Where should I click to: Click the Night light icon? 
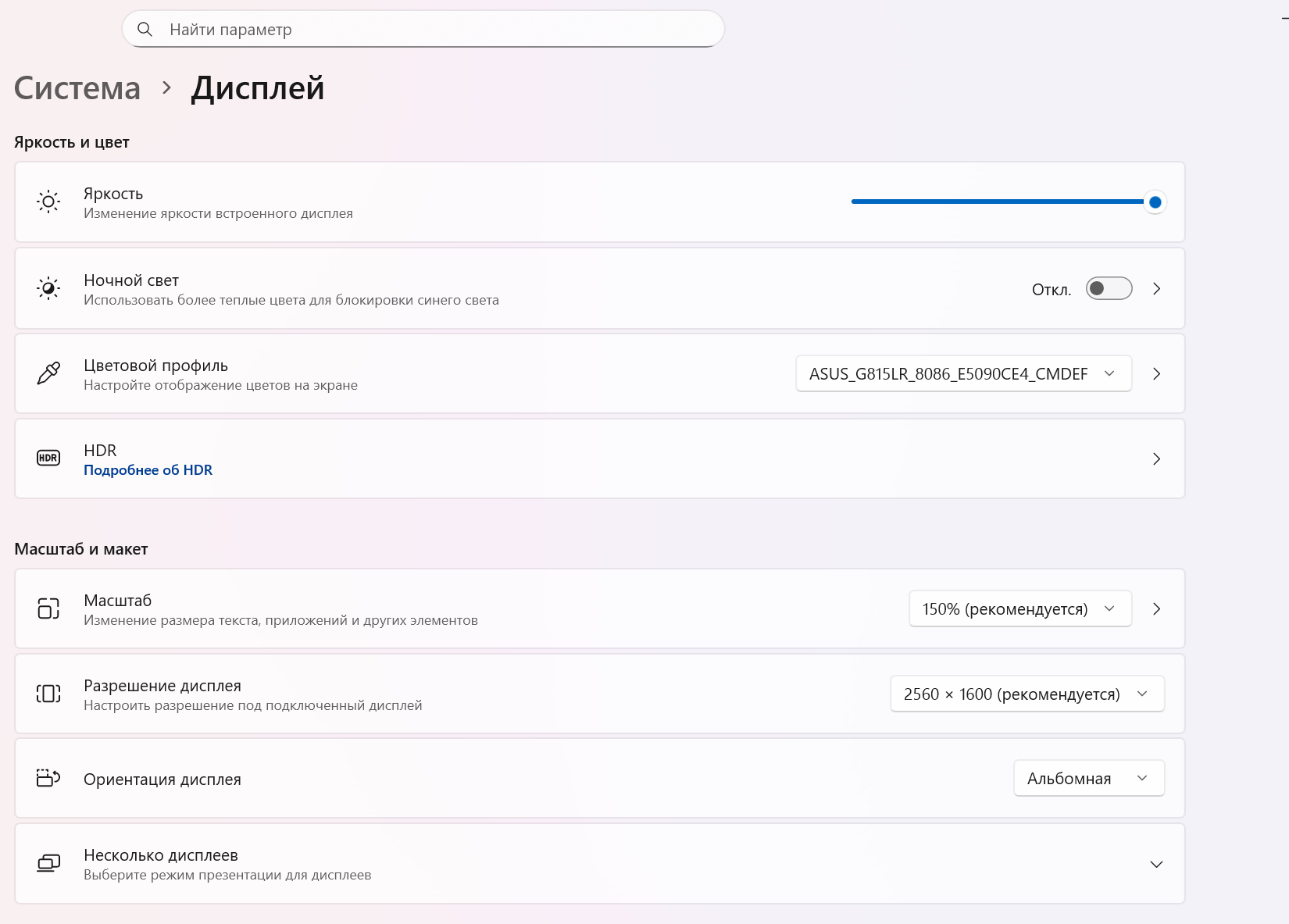click(x=48, y=288)
